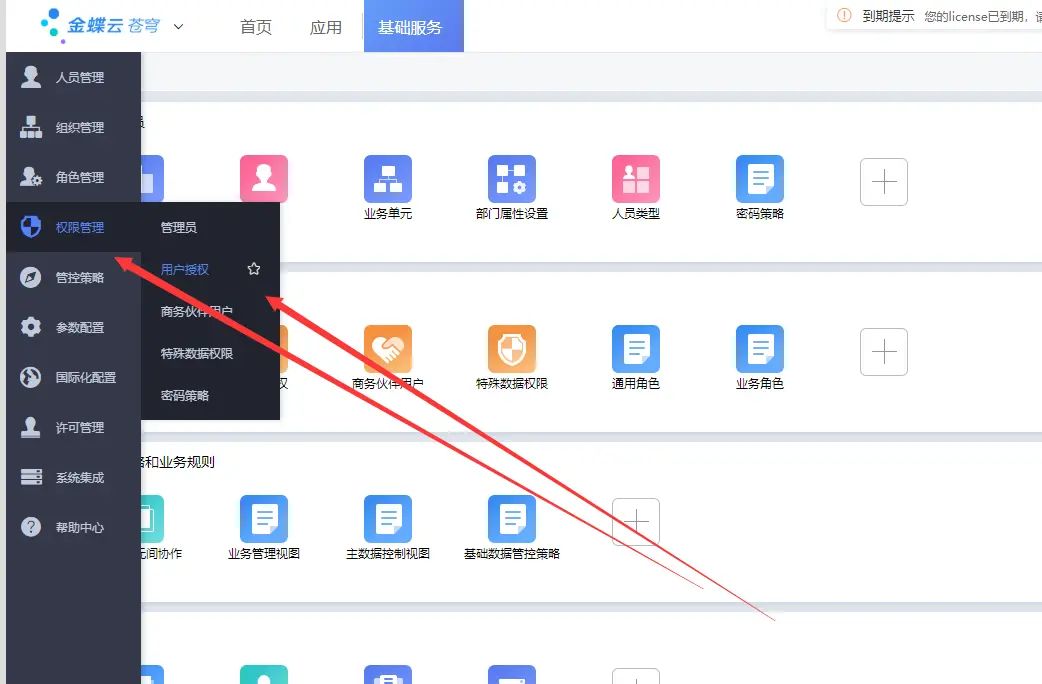Expand the 金蝶云苍穹 workspace switcher chevron
The image size is (1042, 684).
177,27
